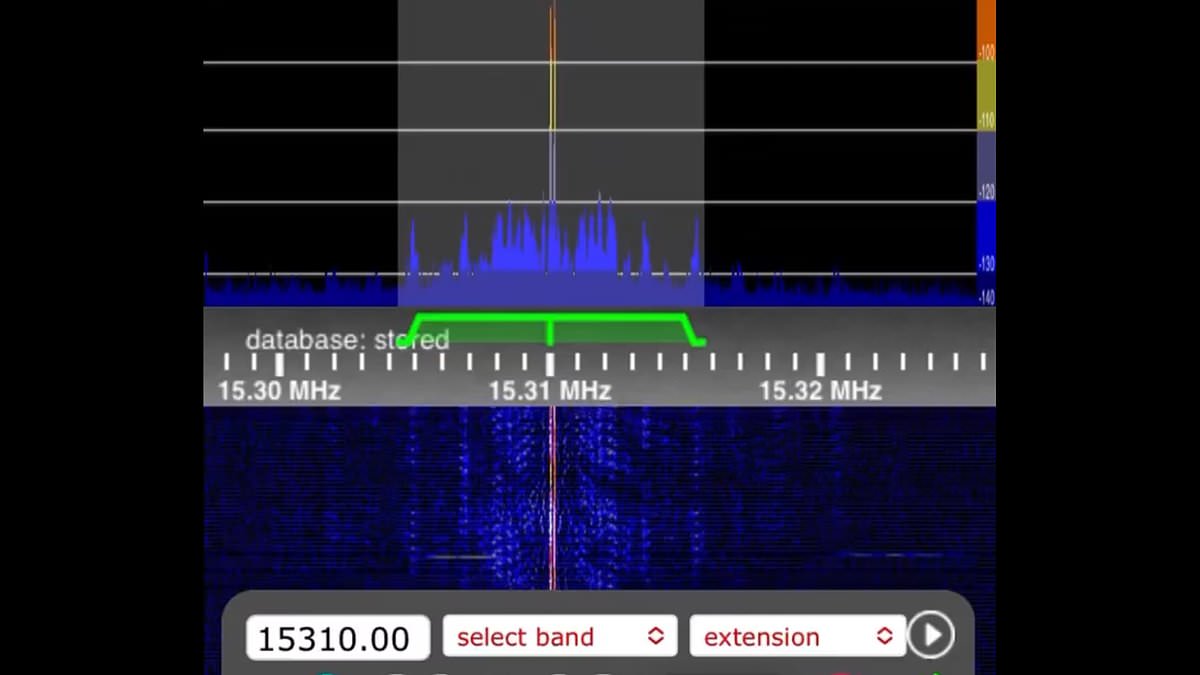This screenshot has height=675, width=1200.
Task: Click the orange -100 dB color scale segment
Action: click(x=986, y=30)
